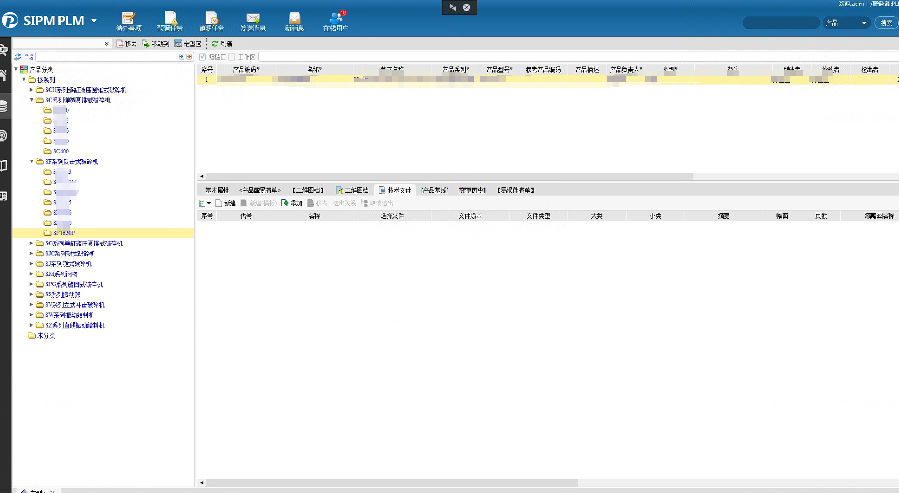The image size is (899, 493).
Task: Select the database stack icon in left sidebar
Action: click(5, 104)
